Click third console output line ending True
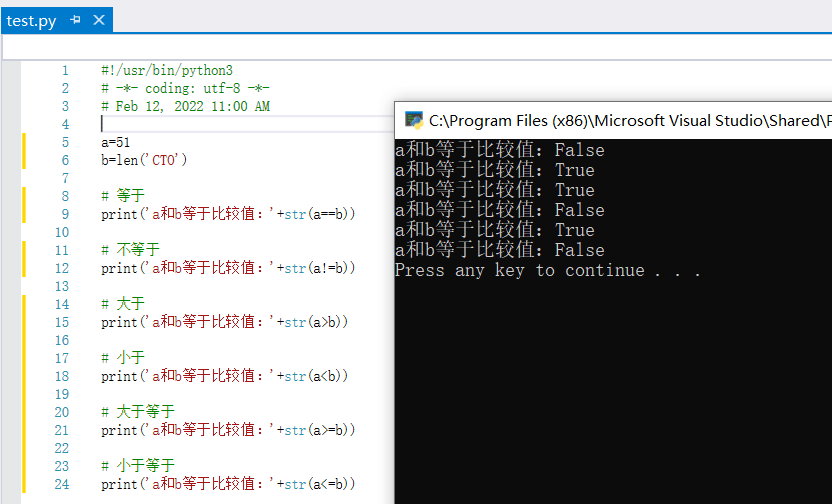This screenshot has height=504, width=832. pos(495,190)
